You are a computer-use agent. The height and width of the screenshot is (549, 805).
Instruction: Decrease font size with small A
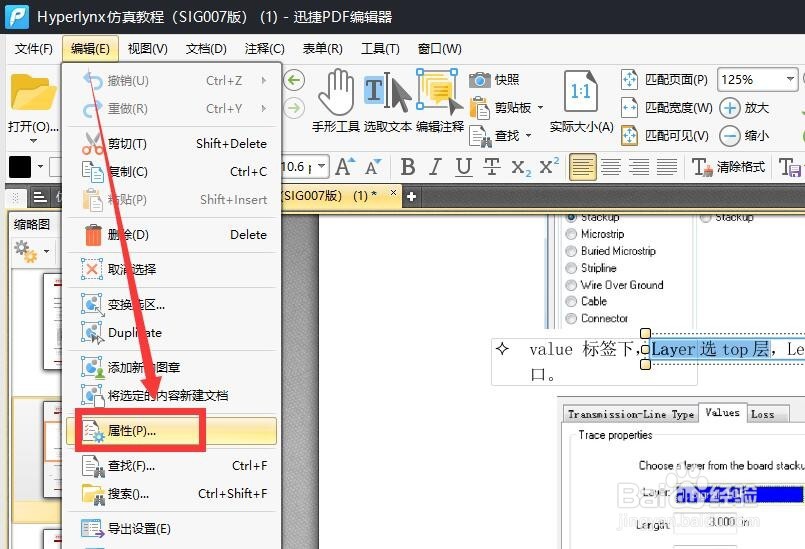point(373,167)
